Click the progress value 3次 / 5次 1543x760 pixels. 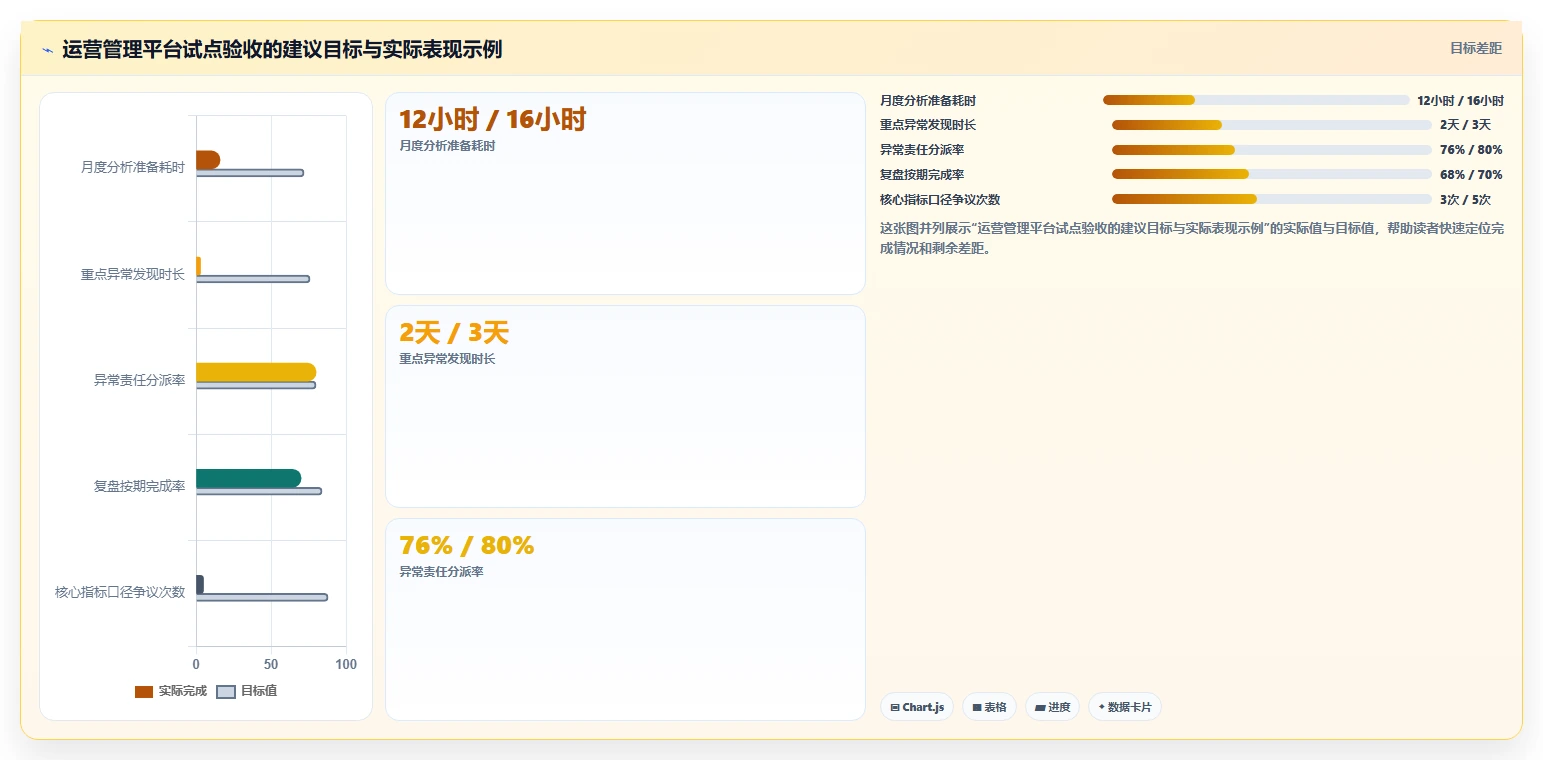[x=1465, y=200]
